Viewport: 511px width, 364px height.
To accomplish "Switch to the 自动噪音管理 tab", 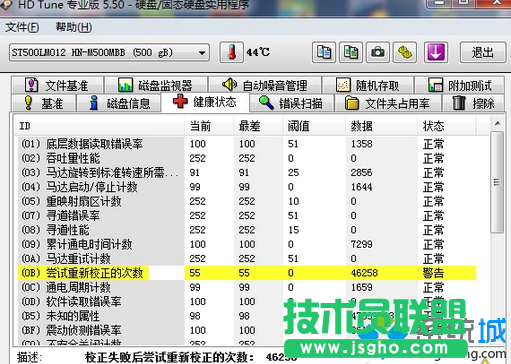I will pos(265,85).
